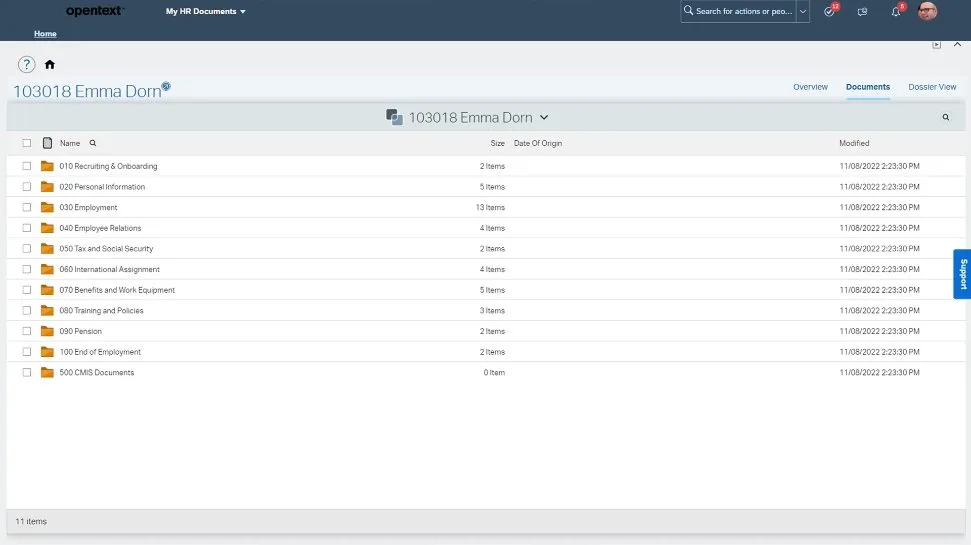Check the box for 010 Recruiting & Onboarding
This screenshot has height=545, width=971.
(27, 166)
